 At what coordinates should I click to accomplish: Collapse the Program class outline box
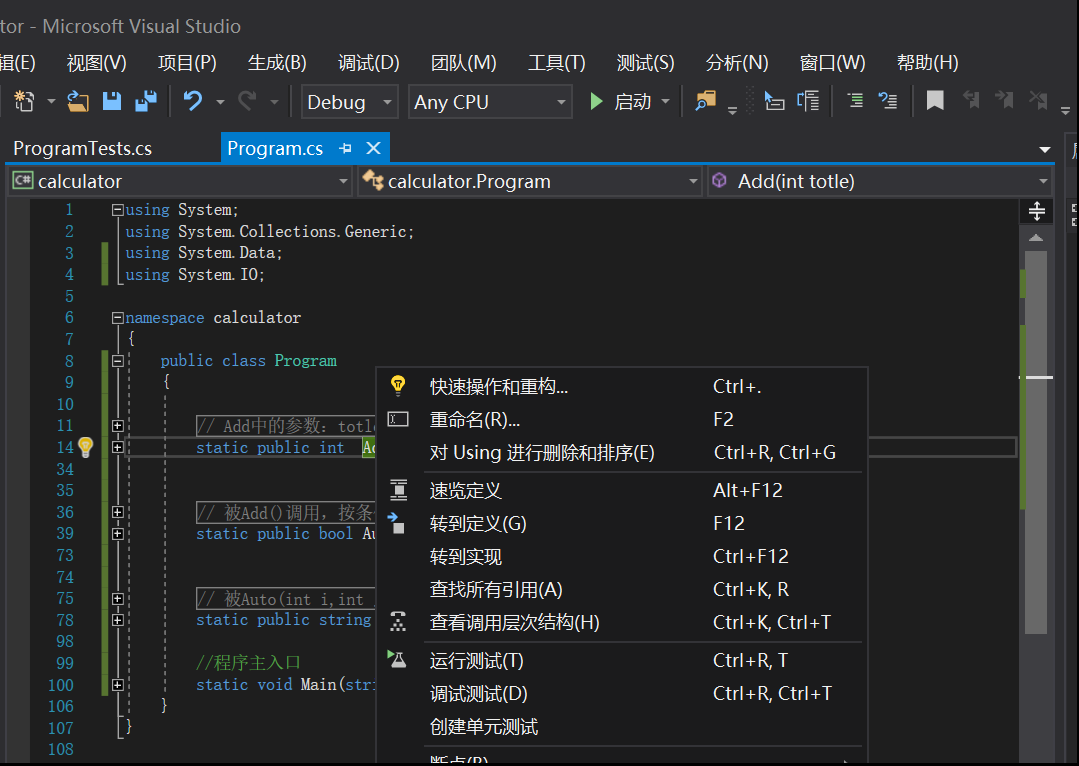118,361
